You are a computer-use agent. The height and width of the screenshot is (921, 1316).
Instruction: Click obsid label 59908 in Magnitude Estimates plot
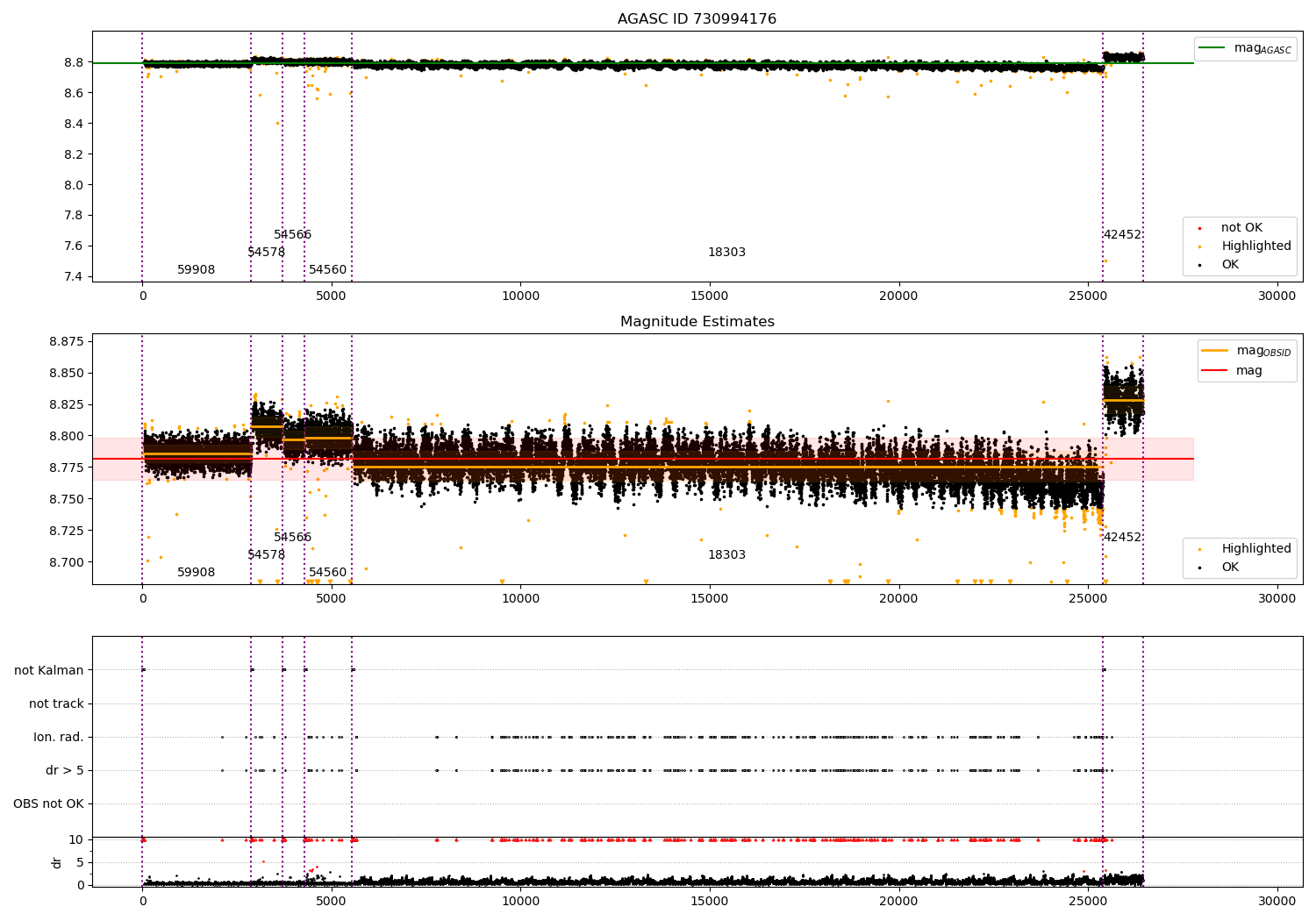(x=196, y=573)
